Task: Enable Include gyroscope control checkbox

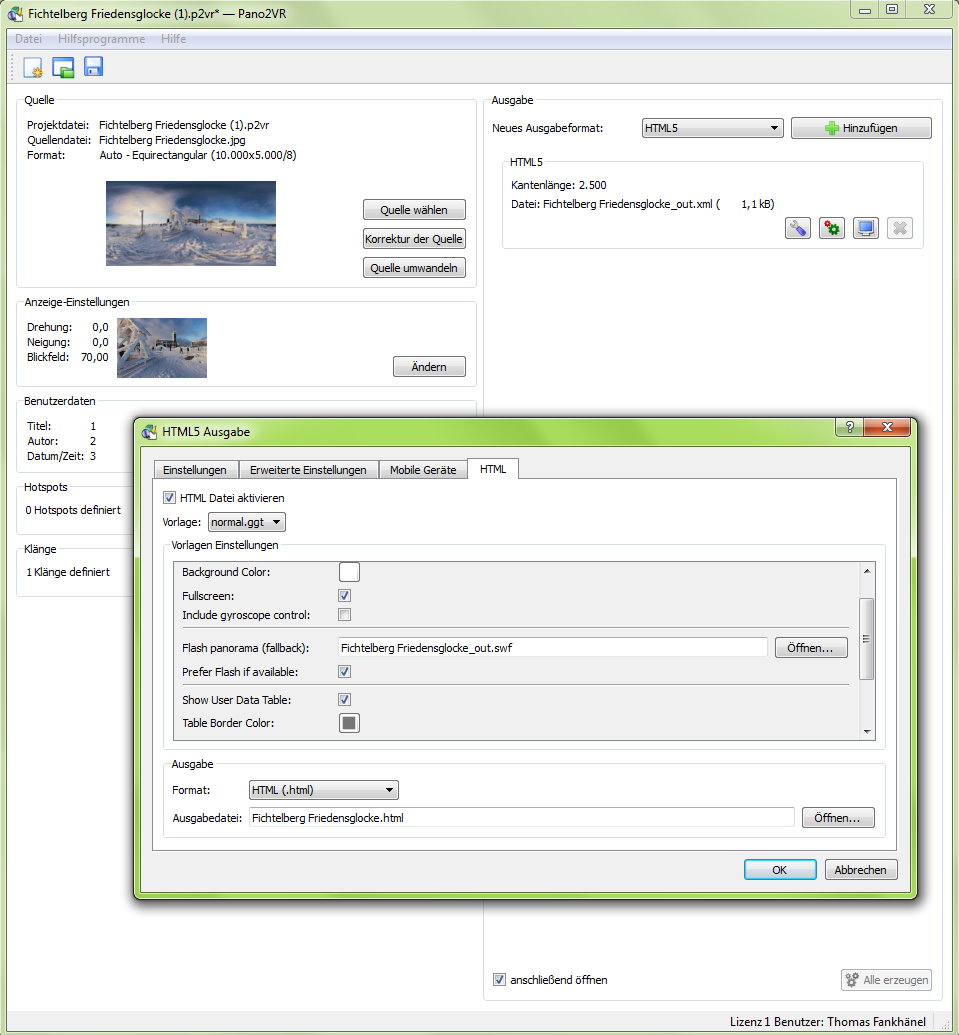Action: pyautogui.click(x=344, y=615)
